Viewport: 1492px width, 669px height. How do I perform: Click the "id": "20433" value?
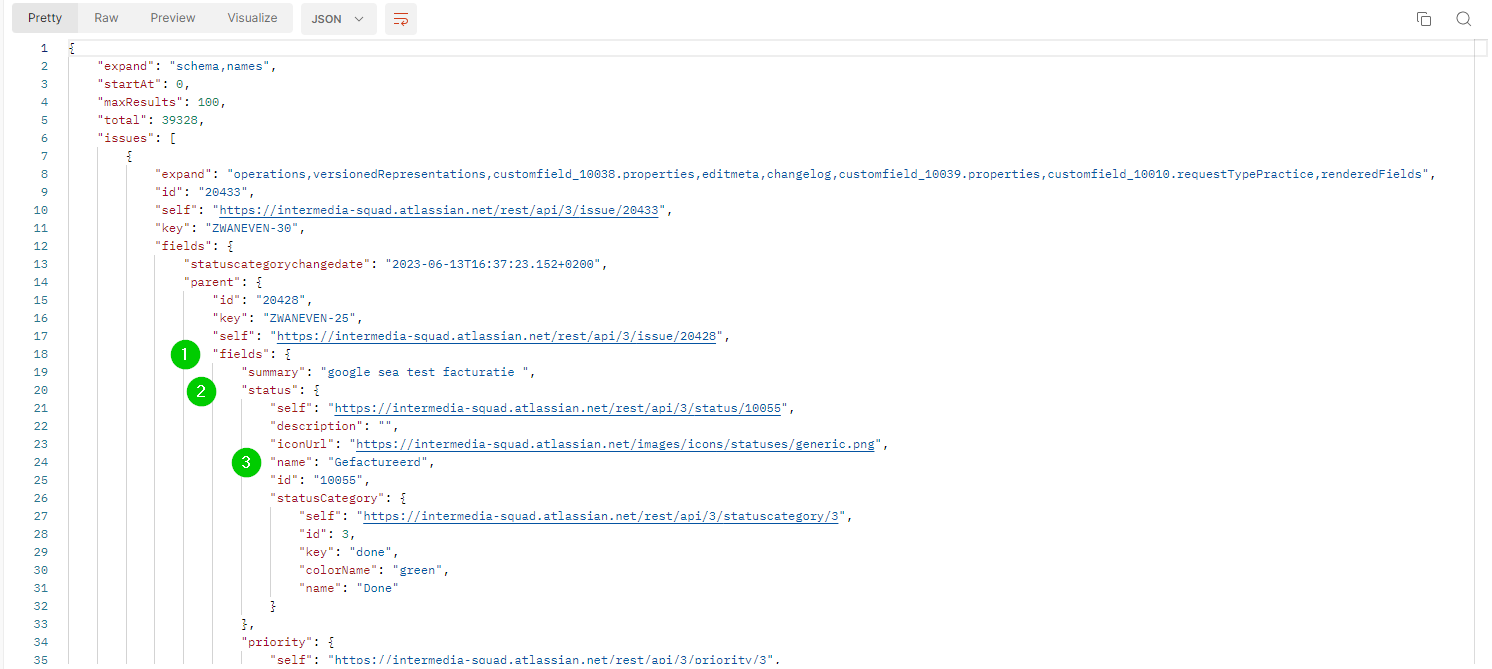(223, 192)
